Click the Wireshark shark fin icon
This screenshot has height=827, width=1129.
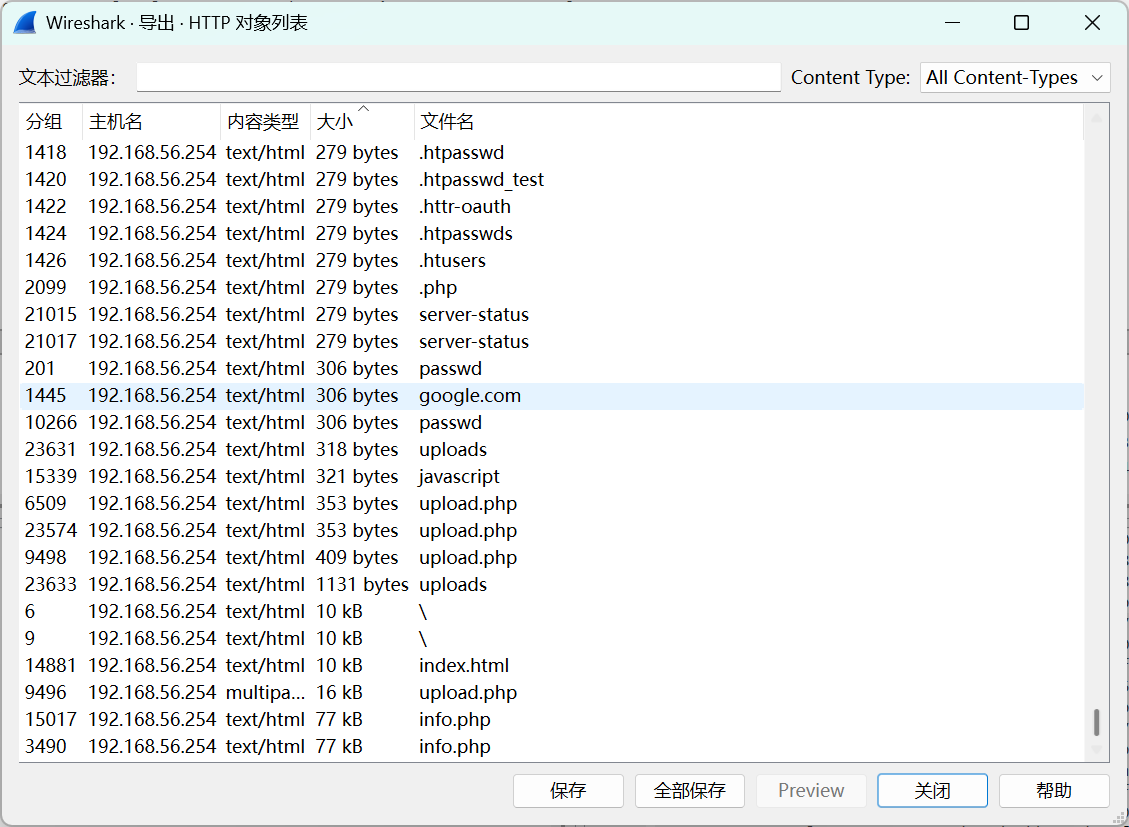click(x=25, y=23)
